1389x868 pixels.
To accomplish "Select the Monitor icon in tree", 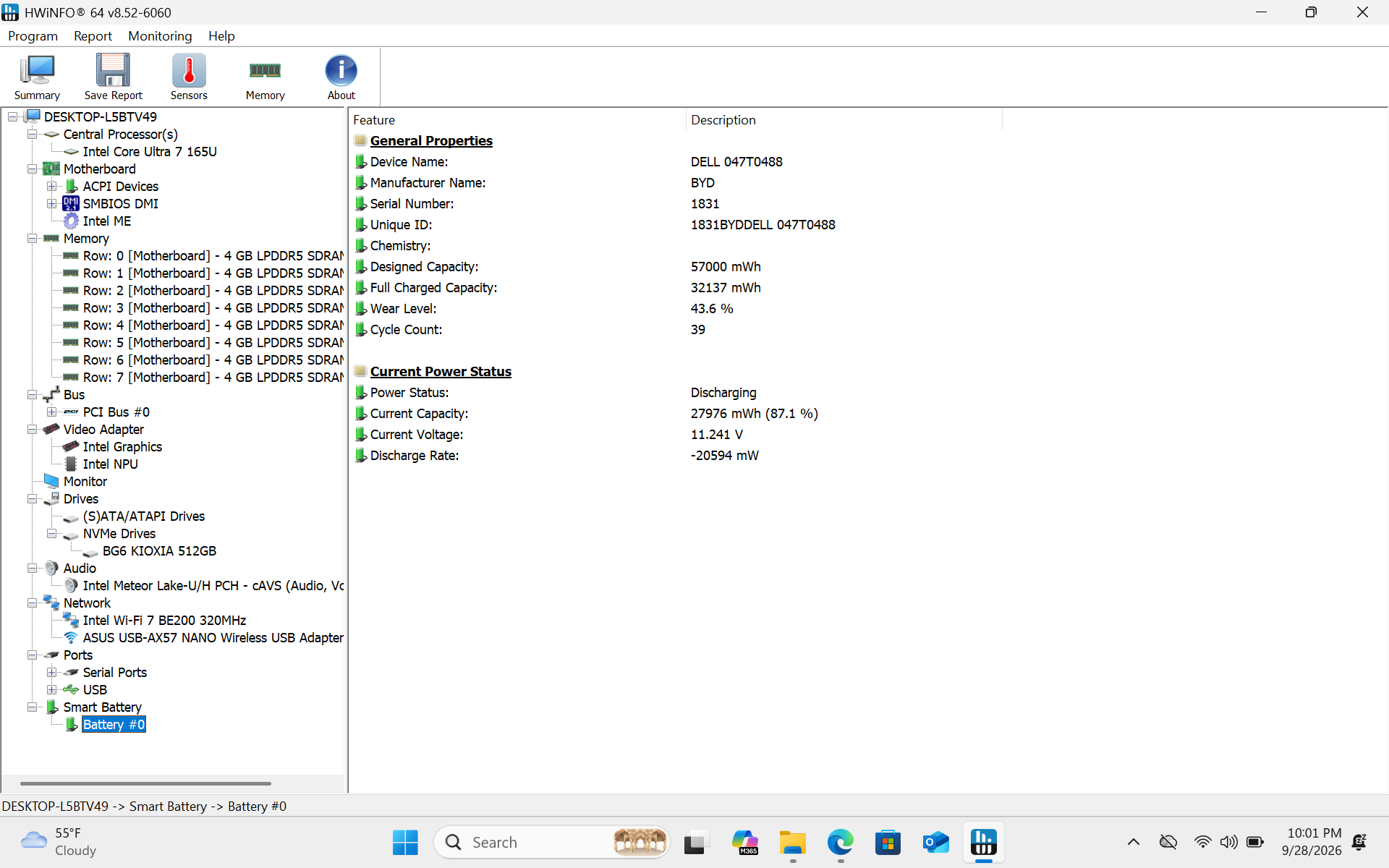I will coord(51,482).
